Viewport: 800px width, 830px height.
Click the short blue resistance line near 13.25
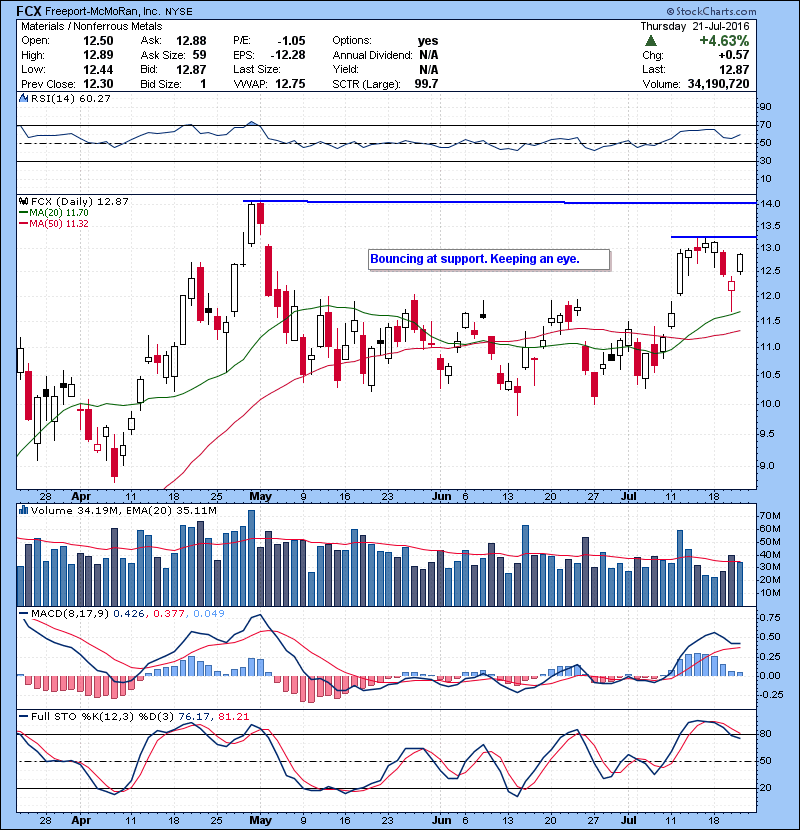714,237
